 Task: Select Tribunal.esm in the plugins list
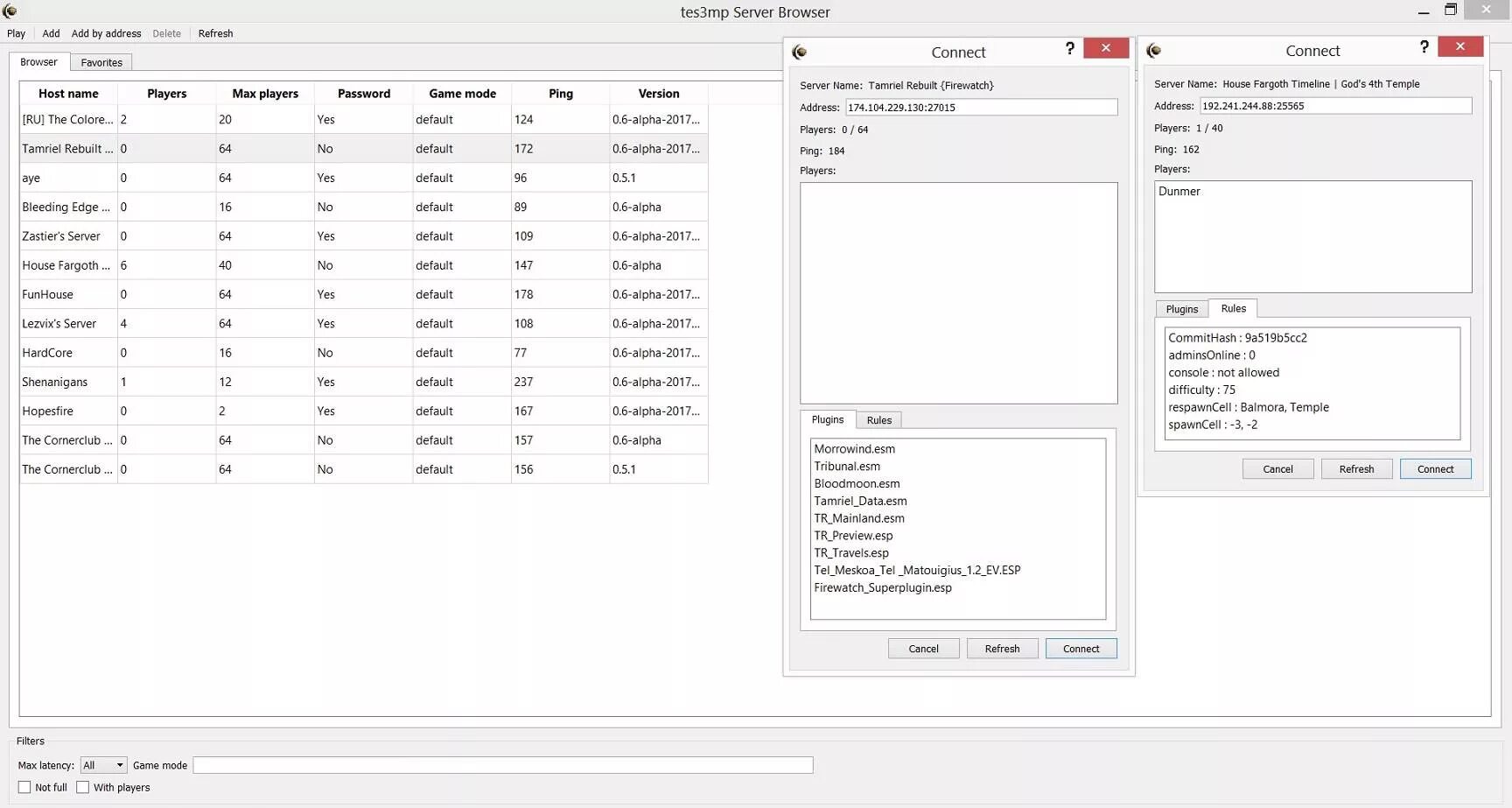tap(847, 467)
